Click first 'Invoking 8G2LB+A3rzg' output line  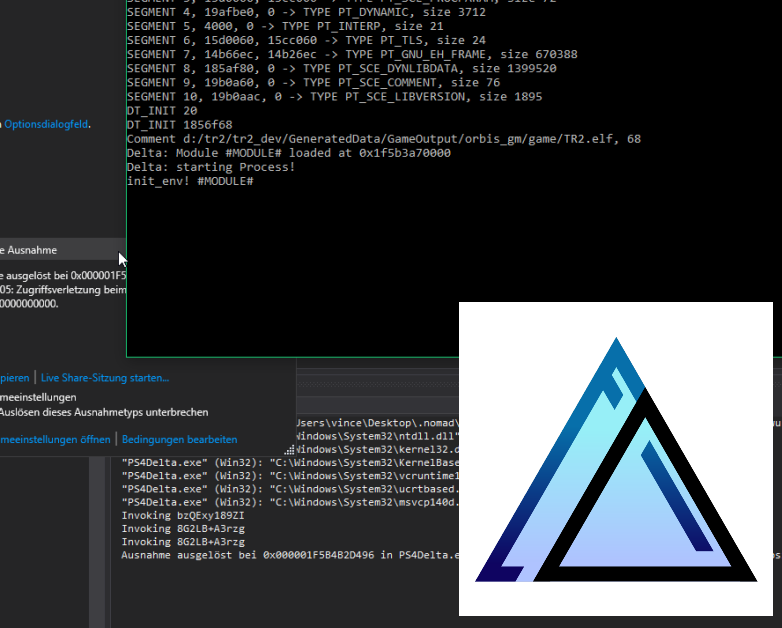(x=183, y=528)
